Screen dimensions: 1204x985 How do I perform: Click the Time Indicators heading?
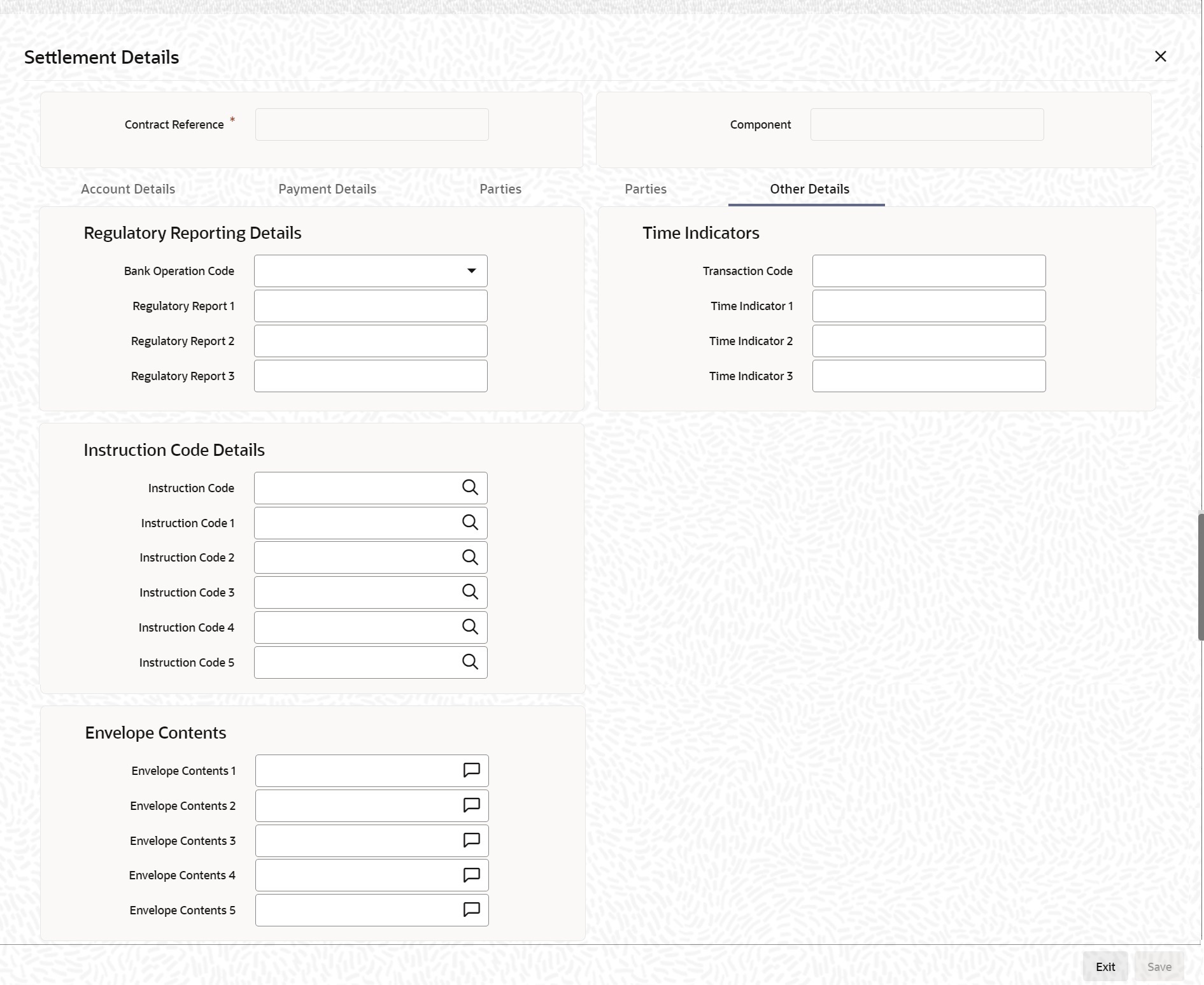[x=700, y=233]
